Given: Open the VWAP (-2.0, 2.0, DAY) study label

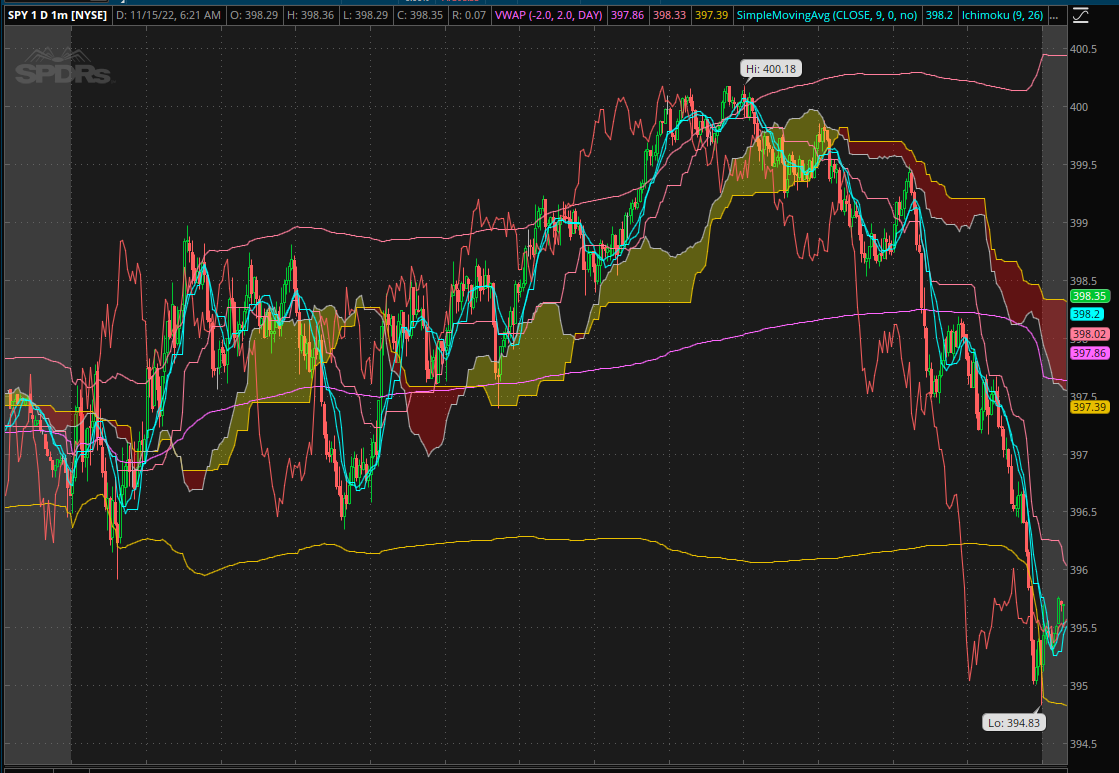Looking at the screenshot, I should (x=549, y=15).
